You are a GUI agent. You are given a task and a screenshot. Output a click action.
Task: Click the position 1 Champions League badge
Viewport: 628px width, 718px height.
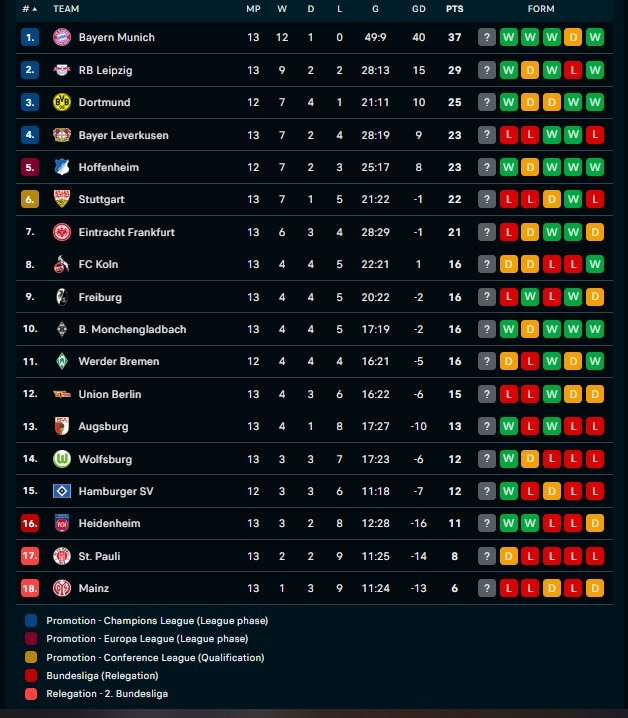point(30,37)
